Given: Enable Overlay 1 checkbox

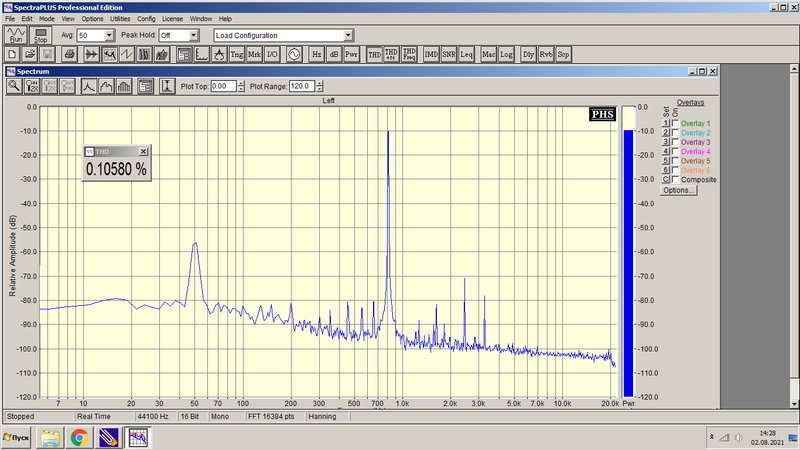Looking at the screenshot, I should (676, 123).
